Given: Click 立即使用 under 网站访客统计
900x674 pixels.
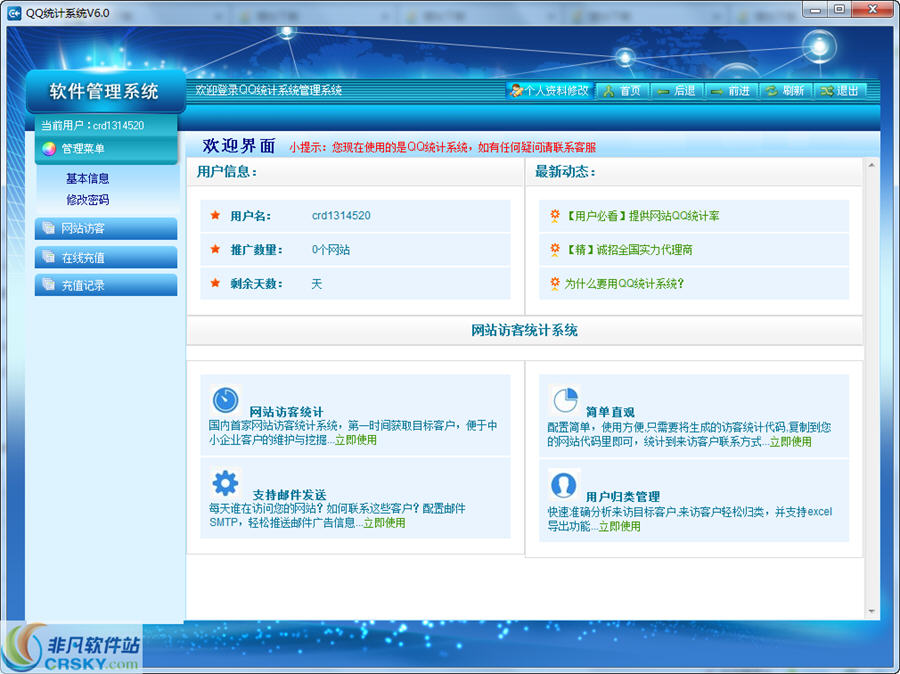Looking at the screenshot, I should point(356,440).
